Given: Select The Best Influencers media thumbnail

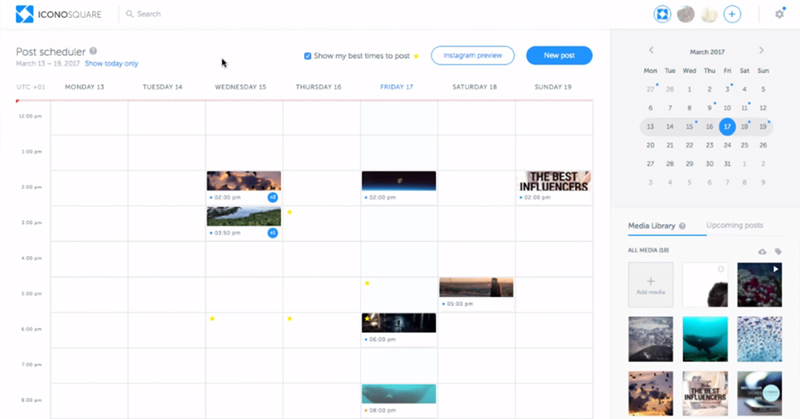Looking at the screenshot, I should [705, 393].
